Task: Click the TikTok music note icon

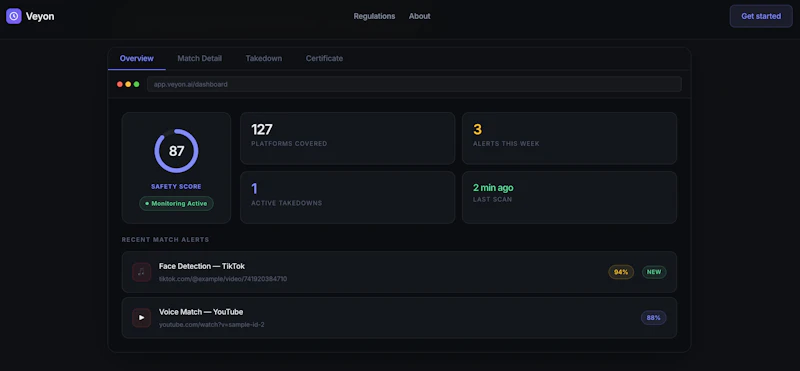Action: click(141, 272)
